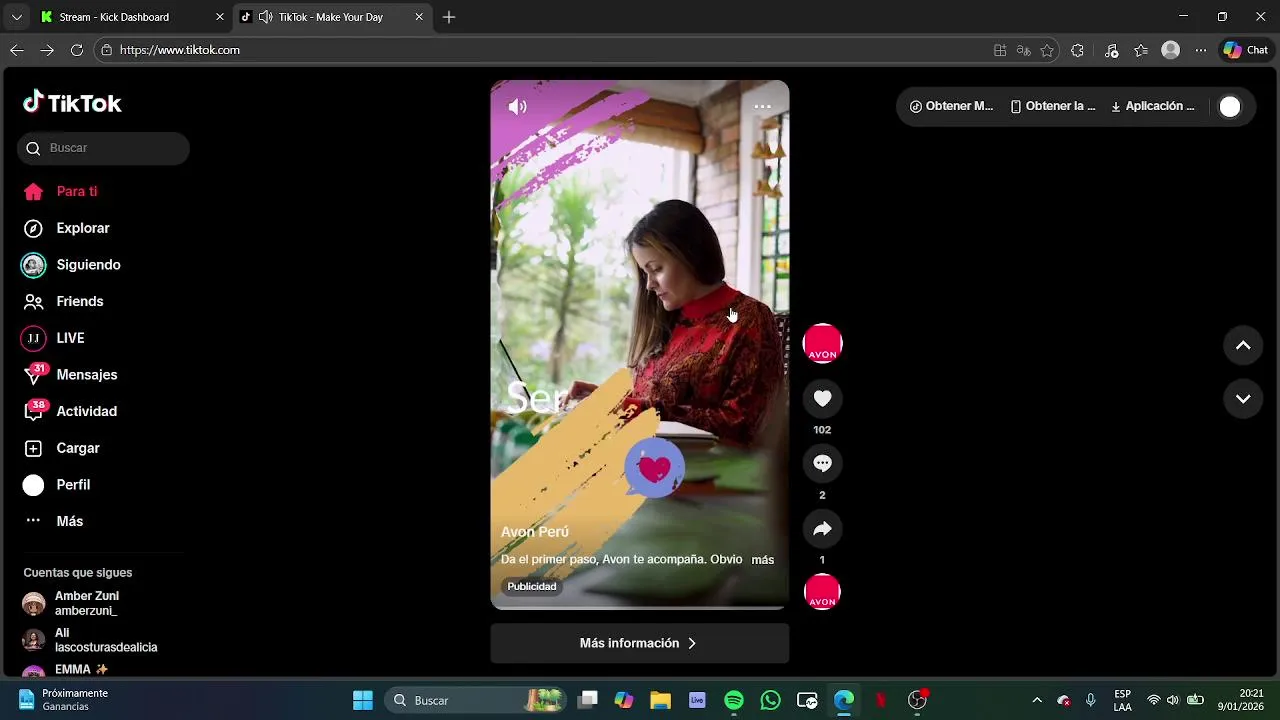
Task: Open Spotify from the taskbar
Action: [734, 700]
